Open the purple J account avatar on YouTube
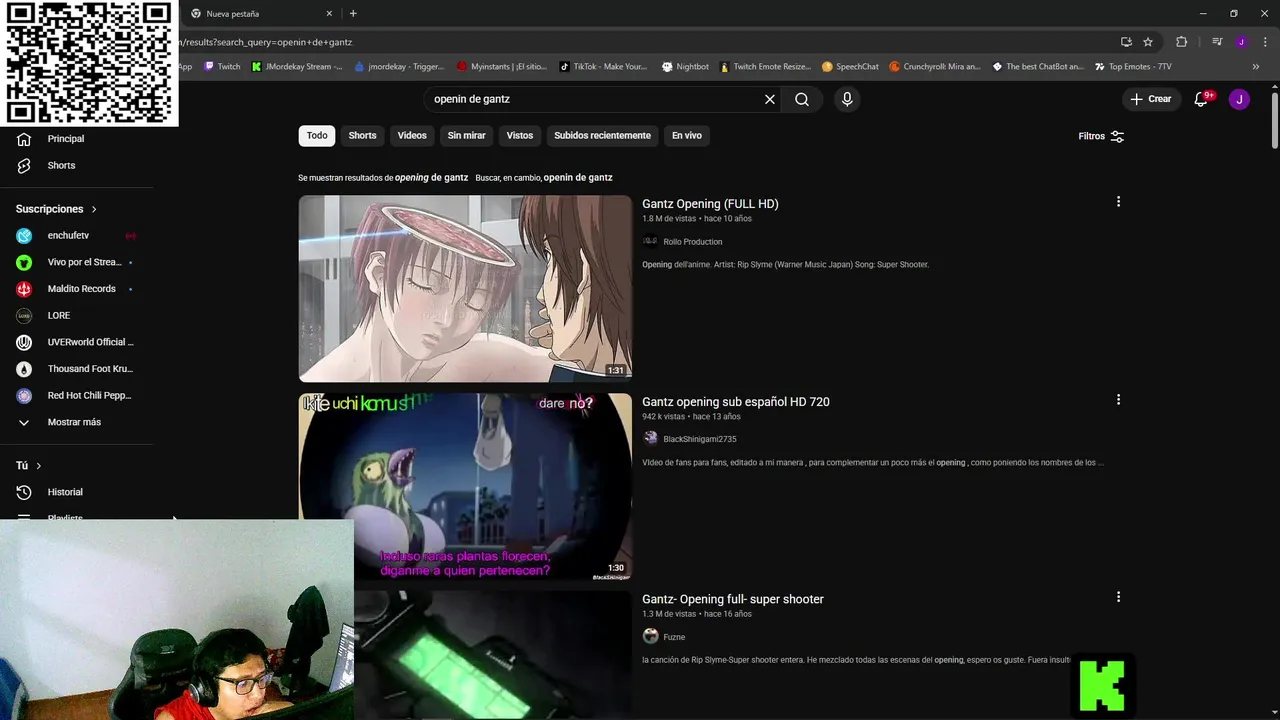 coord(1239,99)
